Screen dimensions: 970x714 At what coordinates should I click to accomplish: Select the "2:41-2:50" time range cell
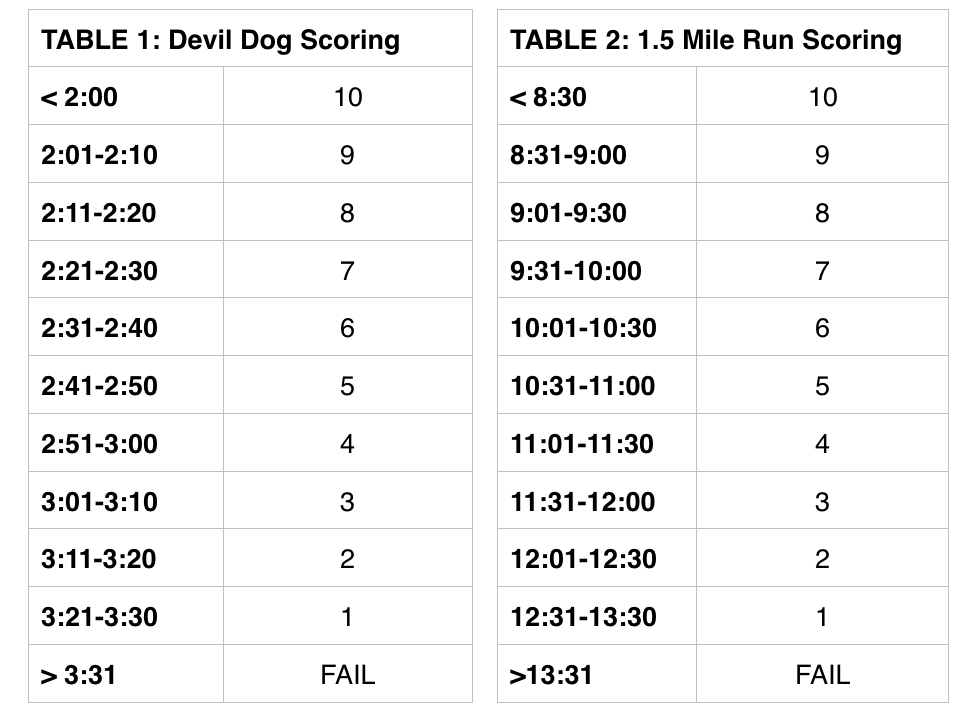[99, 386]
